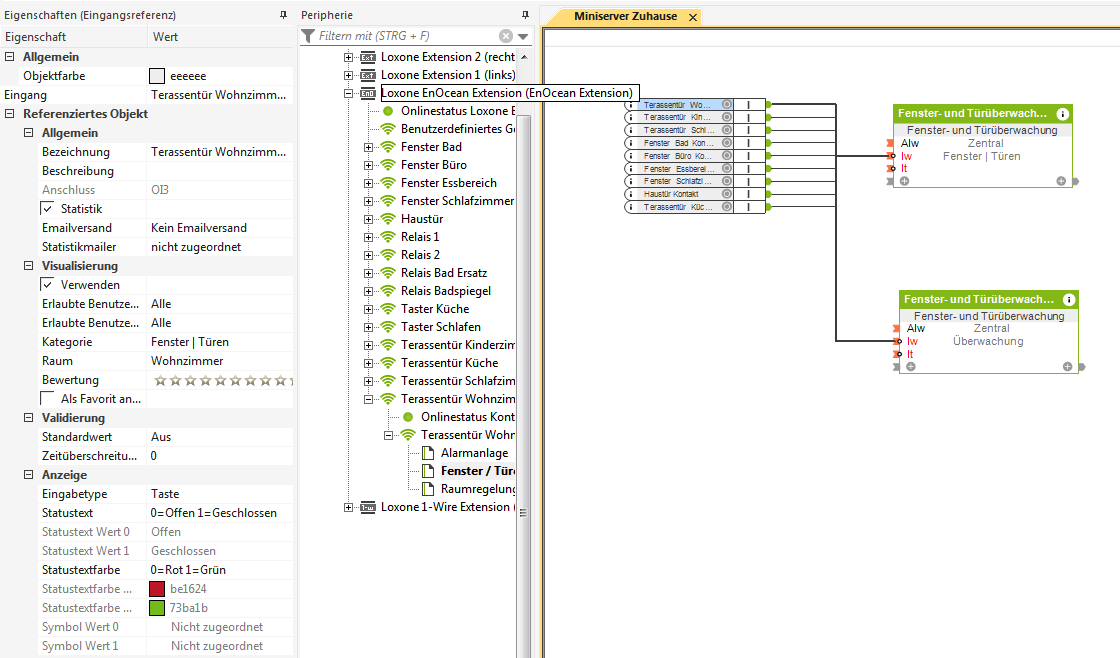1120x658 pixels.
Task: Click the filter funnel icon in Peripherie
Action: click(x=308, y=36)
